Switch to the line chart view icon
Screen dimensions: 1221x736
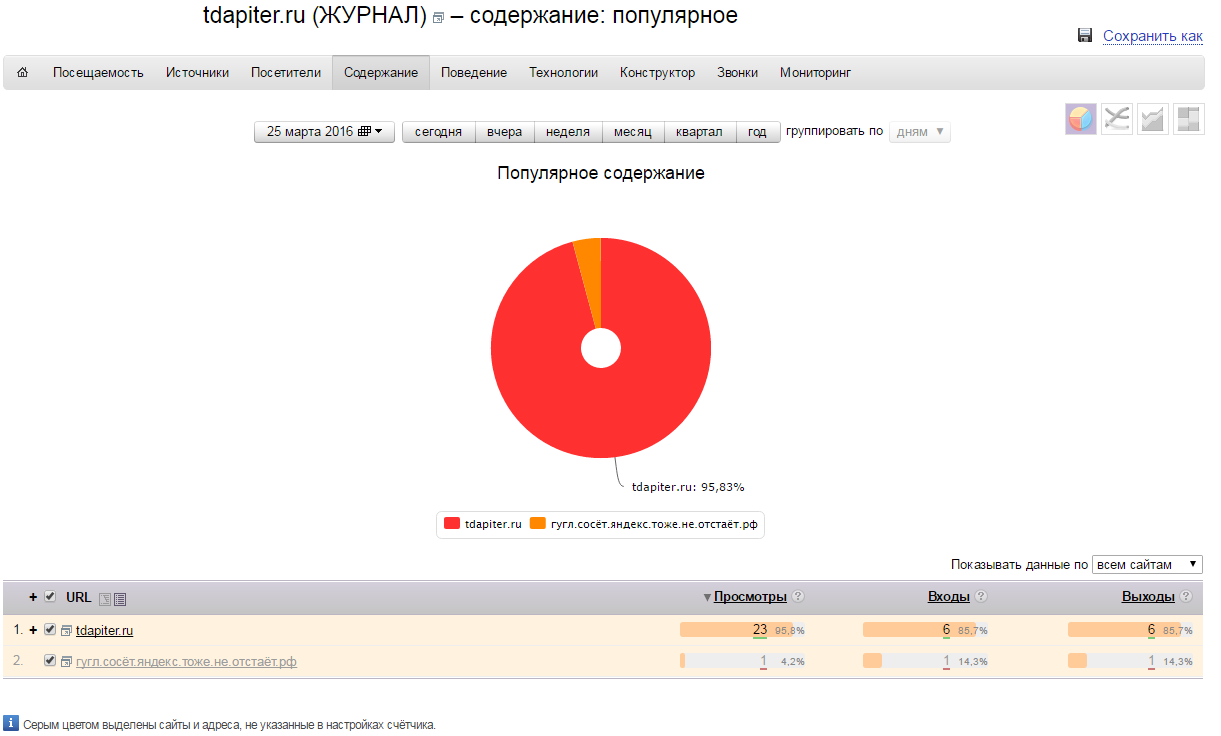[1117, 119]
